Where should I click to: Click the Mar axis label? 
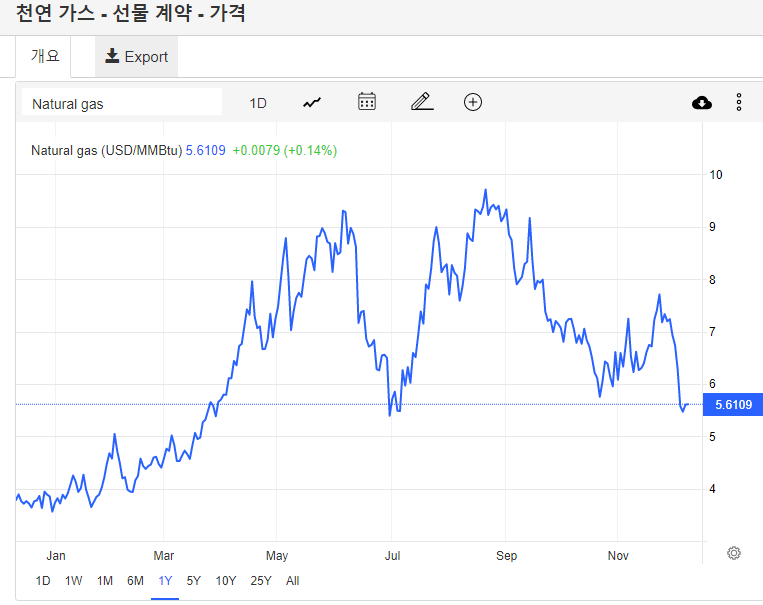[164, 555]
